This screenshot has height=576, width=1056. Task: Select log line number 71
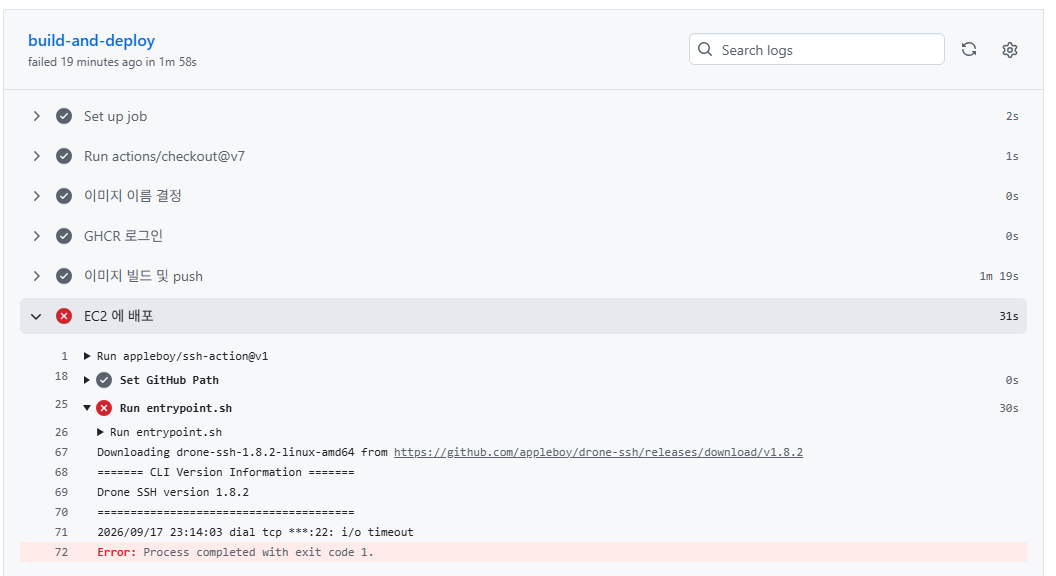[x=61, y=532]
